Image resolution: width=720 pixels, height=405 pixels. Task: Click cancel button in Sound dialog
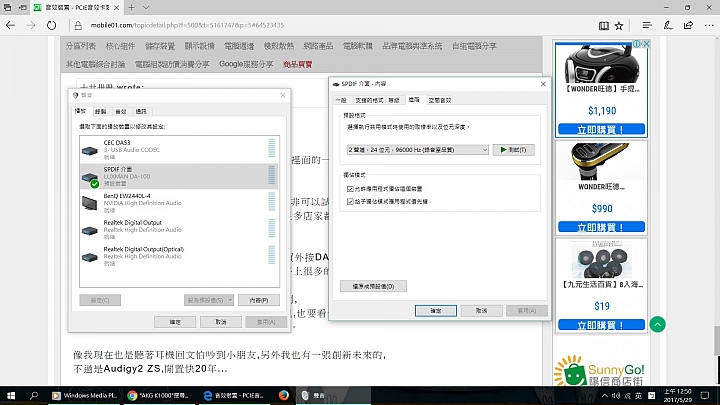(221, 322)
